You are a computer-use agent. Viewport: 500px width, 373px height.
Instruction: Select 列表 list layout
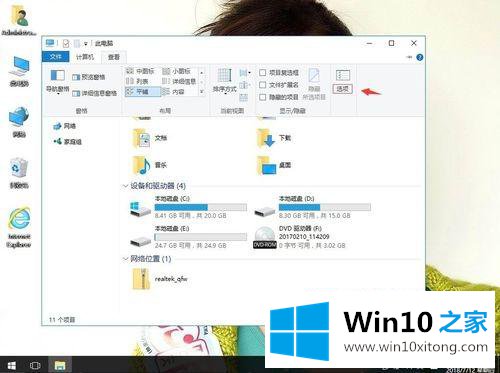[x=138, y=81]
